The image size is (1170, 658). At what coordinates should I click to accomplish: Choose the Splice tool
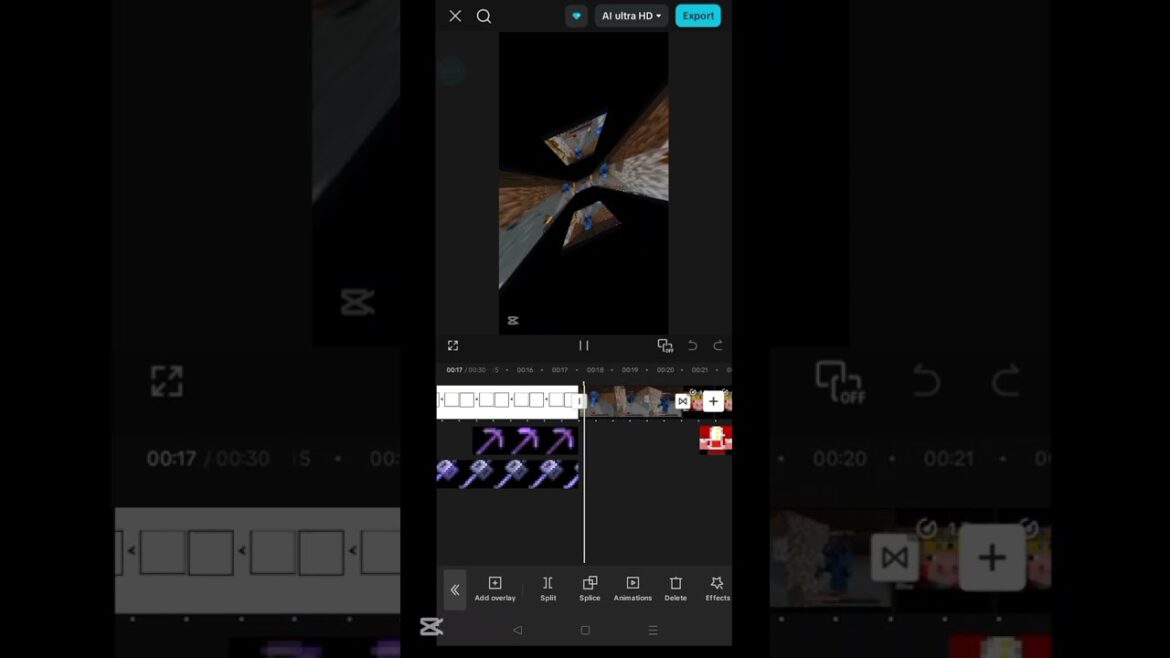(x=589, y=588)
